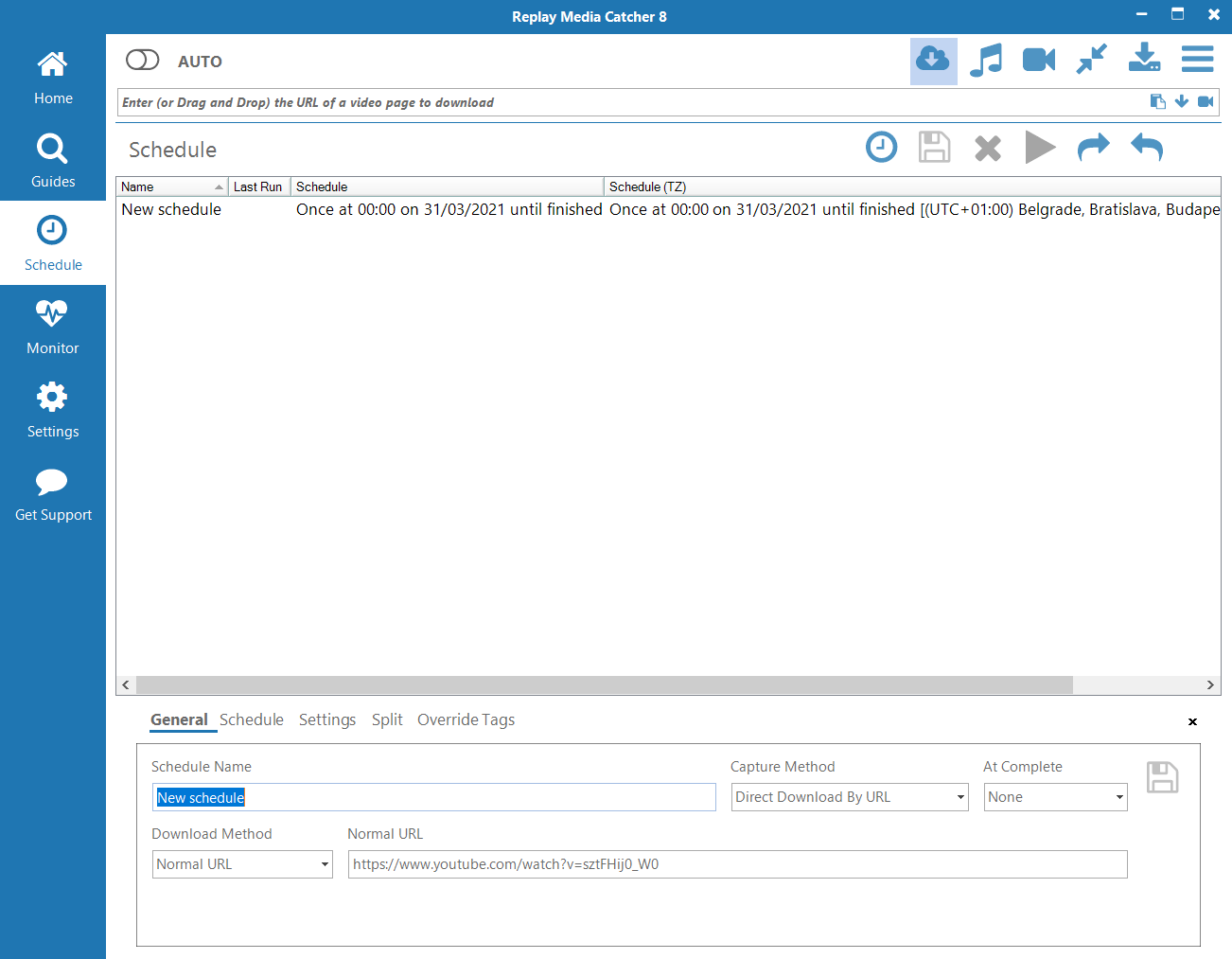Switch to the General tab
1232x959 pixels.
(179, 719)
